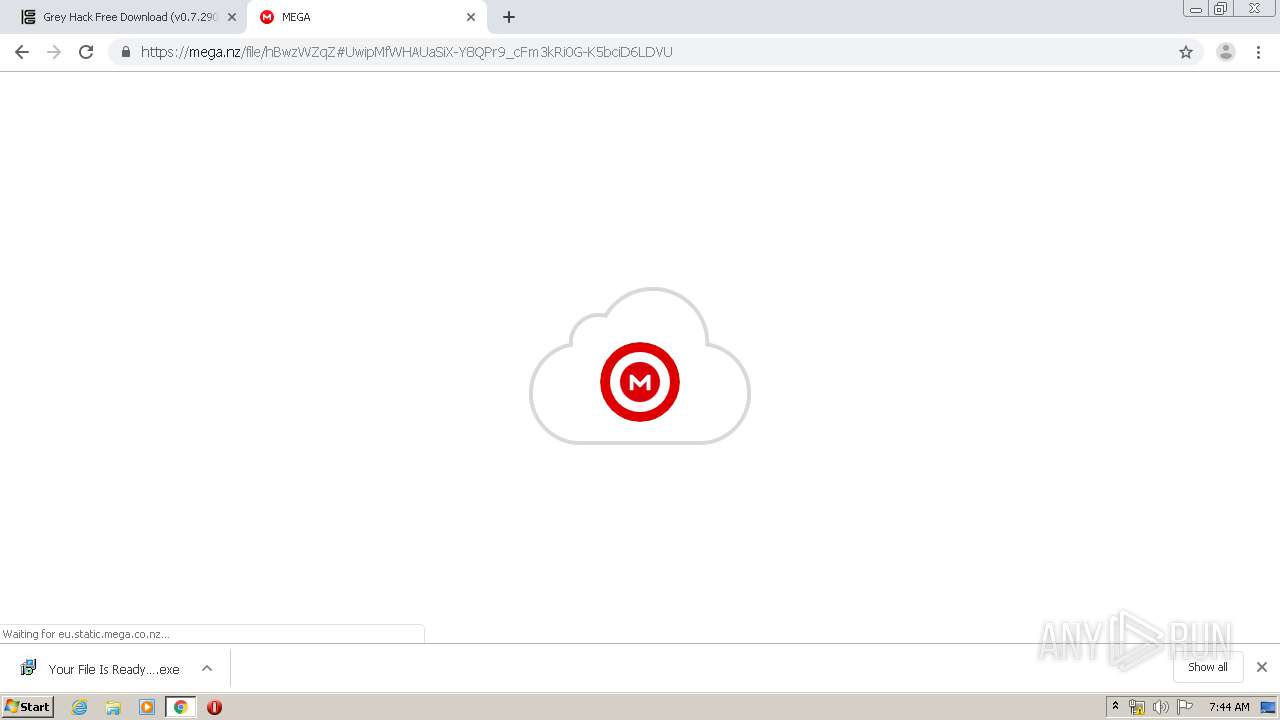Open Windows Explorer folder icon on taskbar

click(113, 707)
